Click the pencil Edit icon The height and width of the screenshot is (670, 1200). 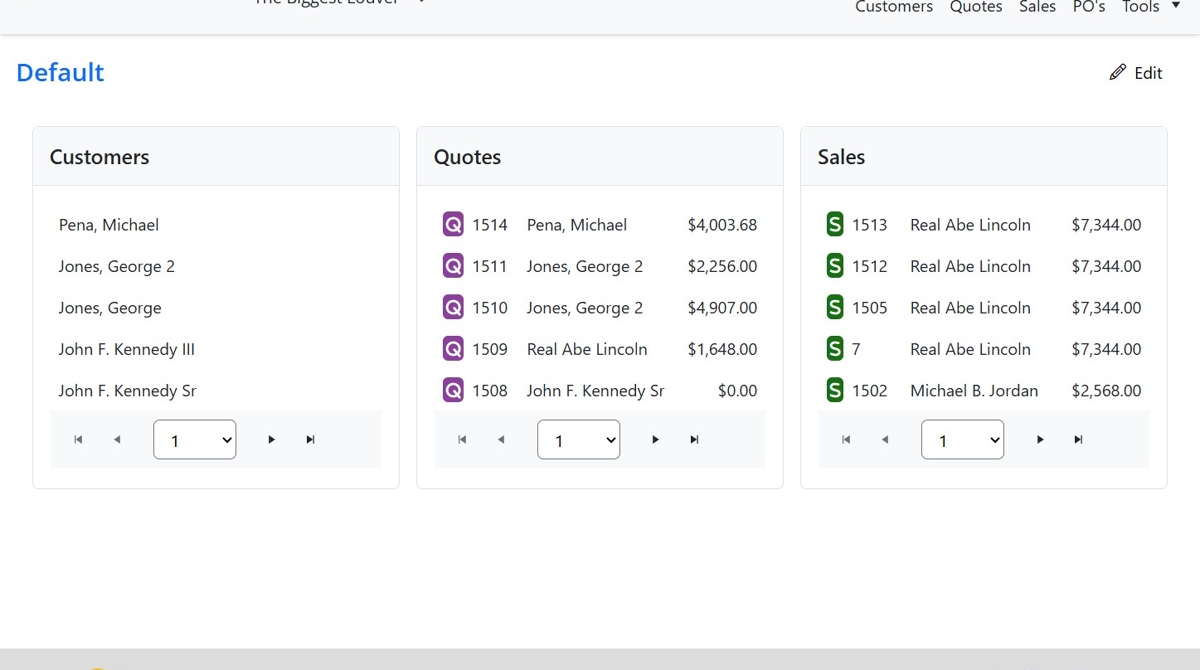click(x=1118, y=72)
